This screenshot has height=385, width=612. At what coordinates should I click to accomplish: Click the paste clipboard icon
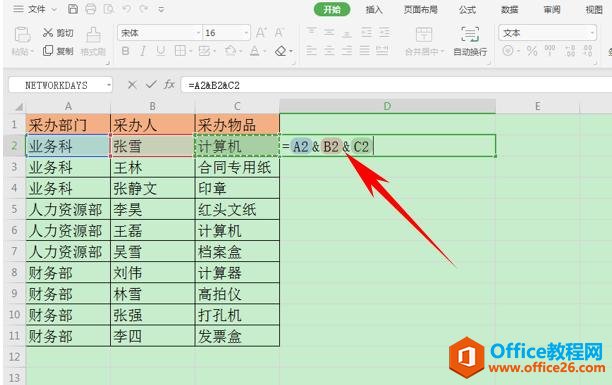tap(22, 35)
